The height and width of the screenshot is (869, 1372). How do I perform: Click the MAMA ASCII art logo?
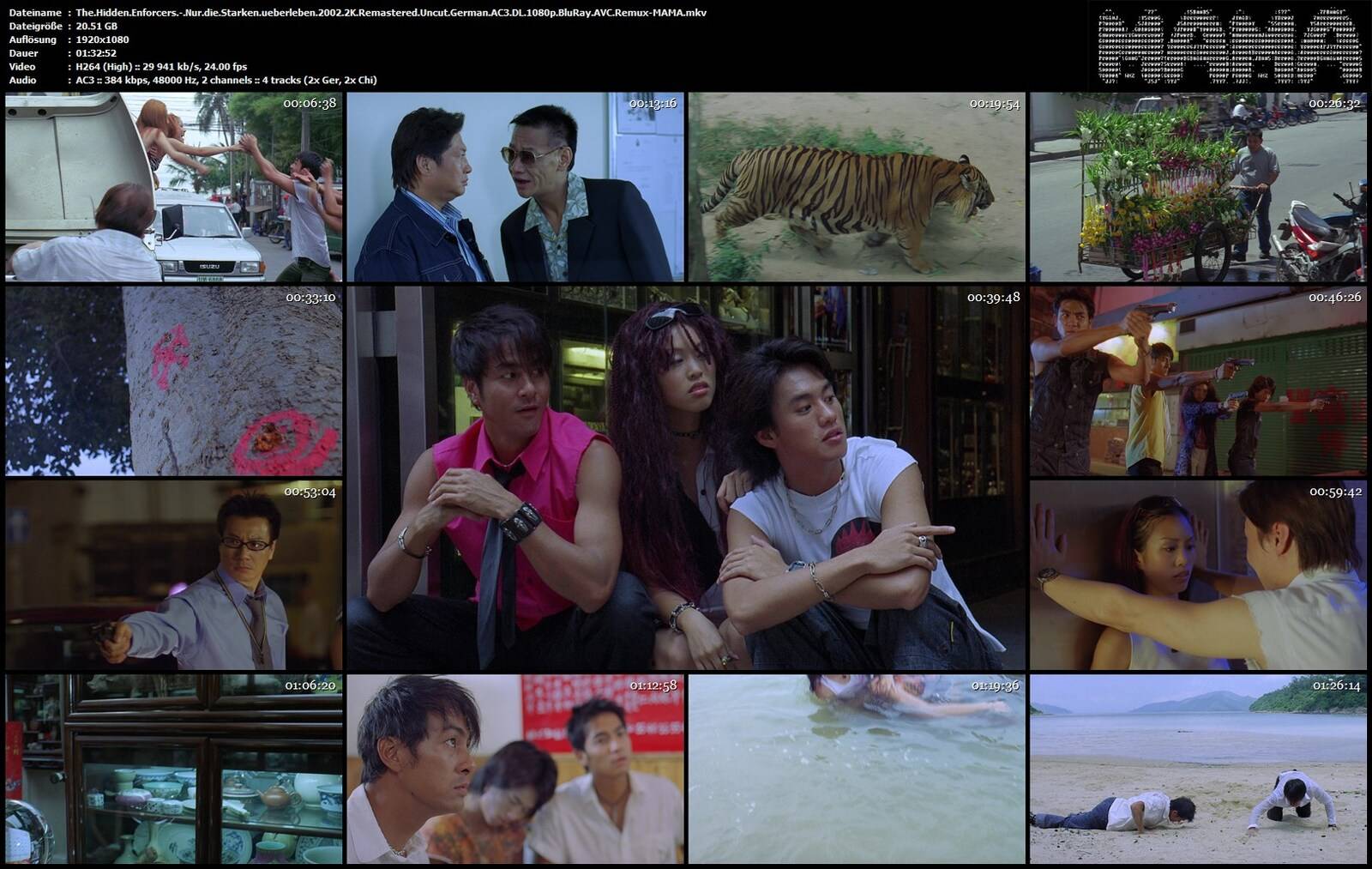[x=1230, y=47]
